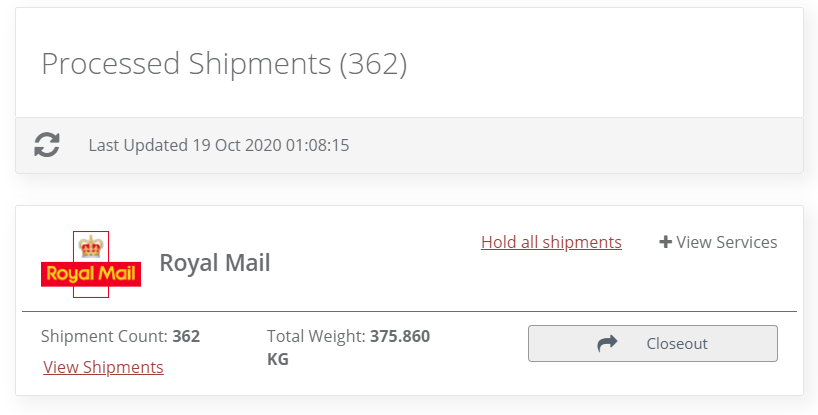Click the time 01:08:15 in the status bar

tap(318, 145)
